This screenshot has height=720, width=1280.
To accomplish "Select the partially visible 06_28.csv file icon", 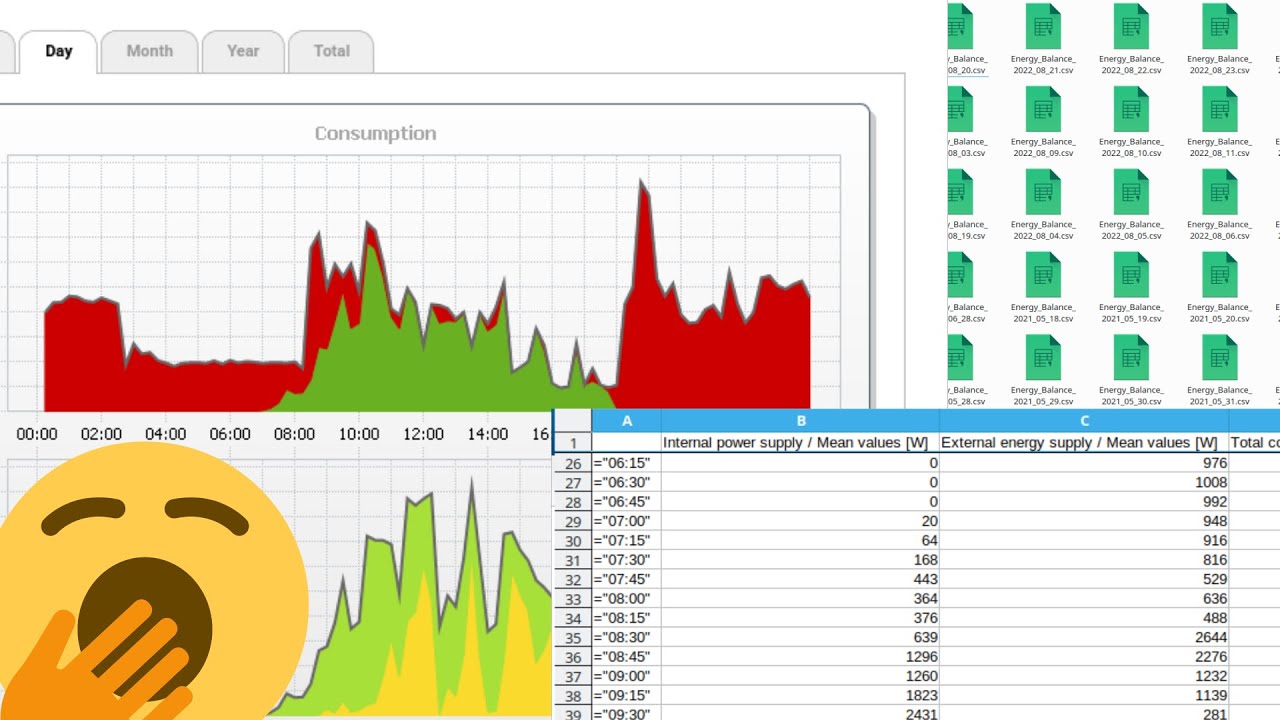I will tap(960, 275).
